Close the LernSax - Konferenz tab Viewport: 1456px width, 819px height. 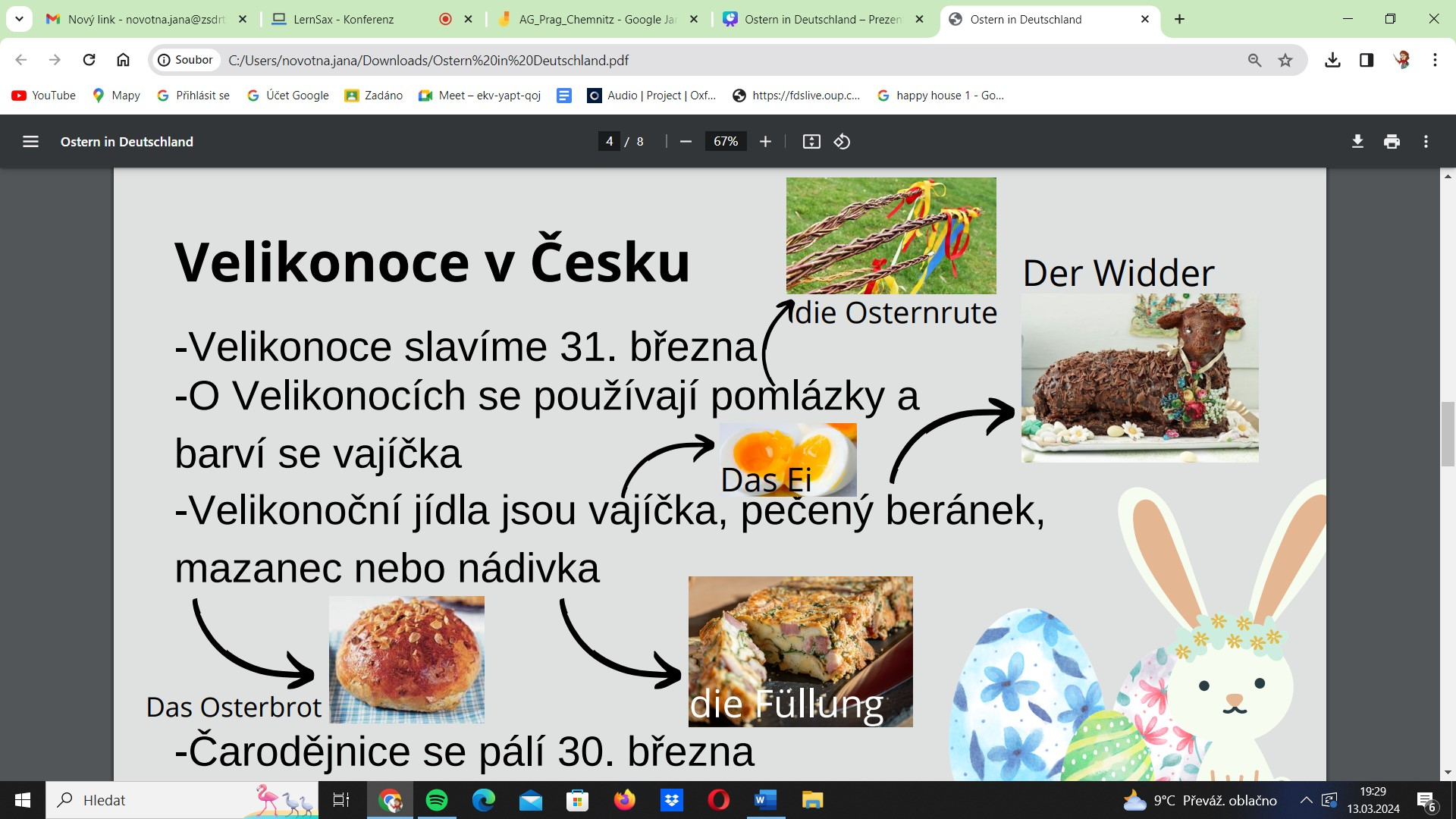point(468,20)
